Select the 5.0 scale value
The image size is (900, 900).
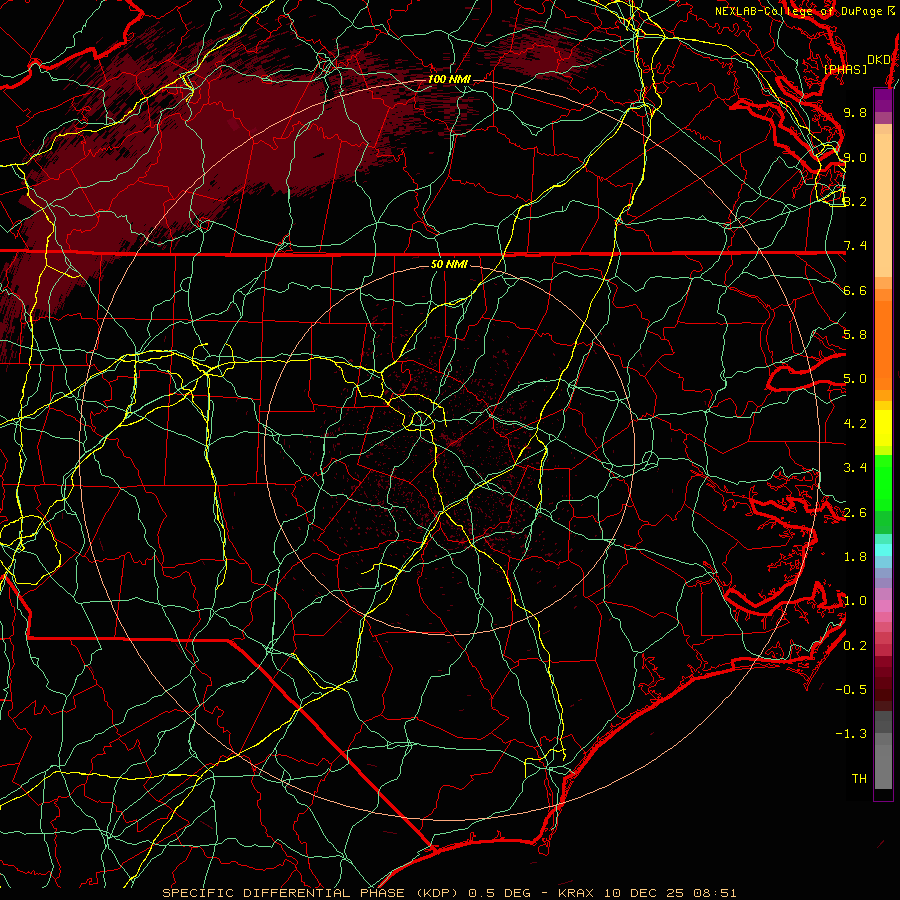point(855,379)
